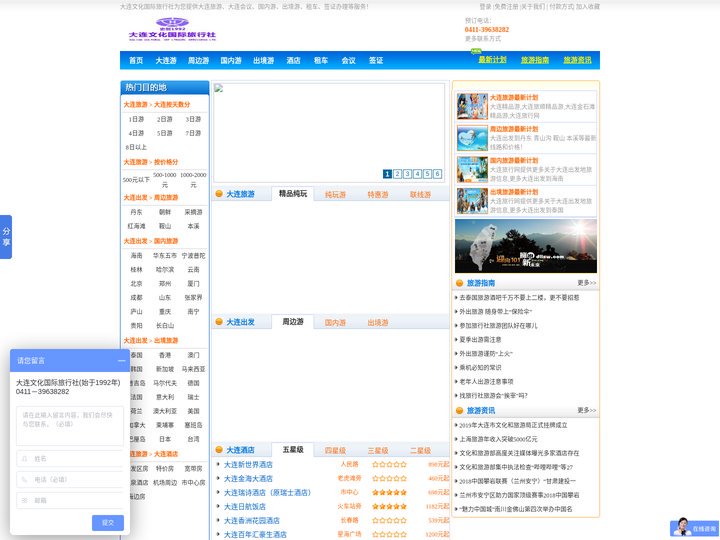This screenshot has width=720, height=540.
Task: Click the orange bullet beside 大连旅游 section
Action: pos(219,194)
